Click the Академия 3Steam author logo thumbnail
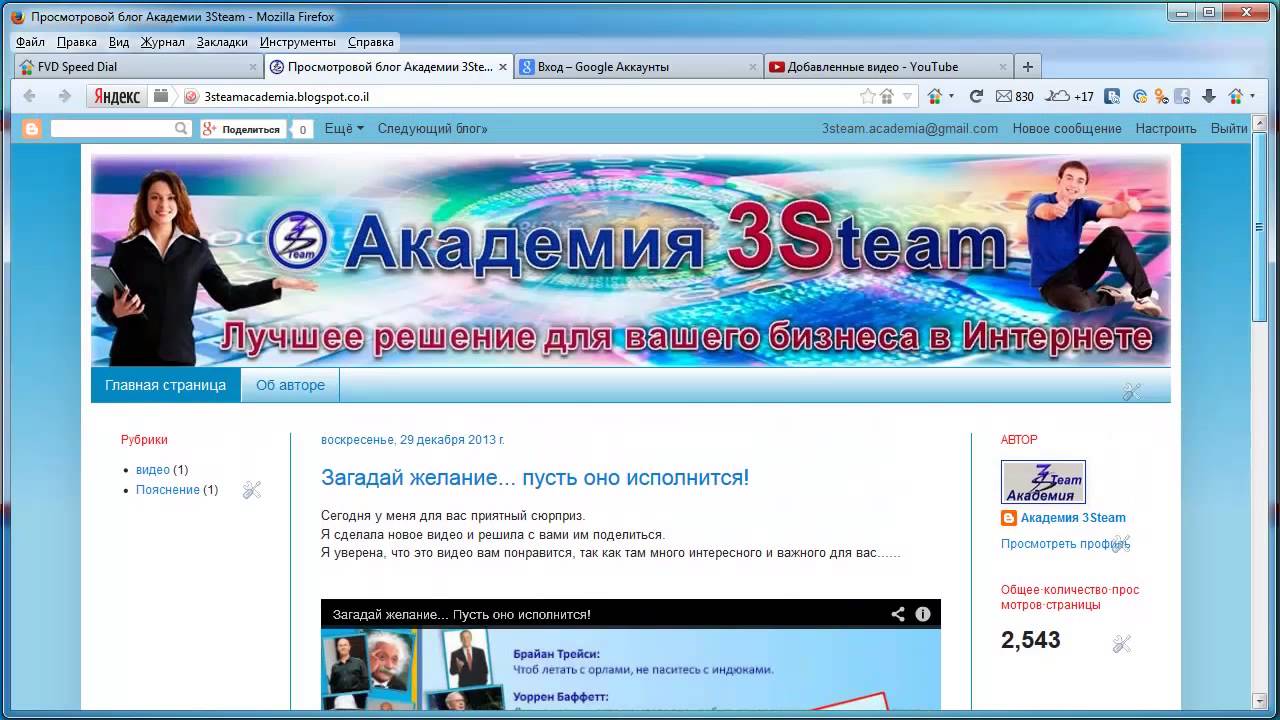The height and width of the screenshot is (720, 1280). tap(1043, 482)
